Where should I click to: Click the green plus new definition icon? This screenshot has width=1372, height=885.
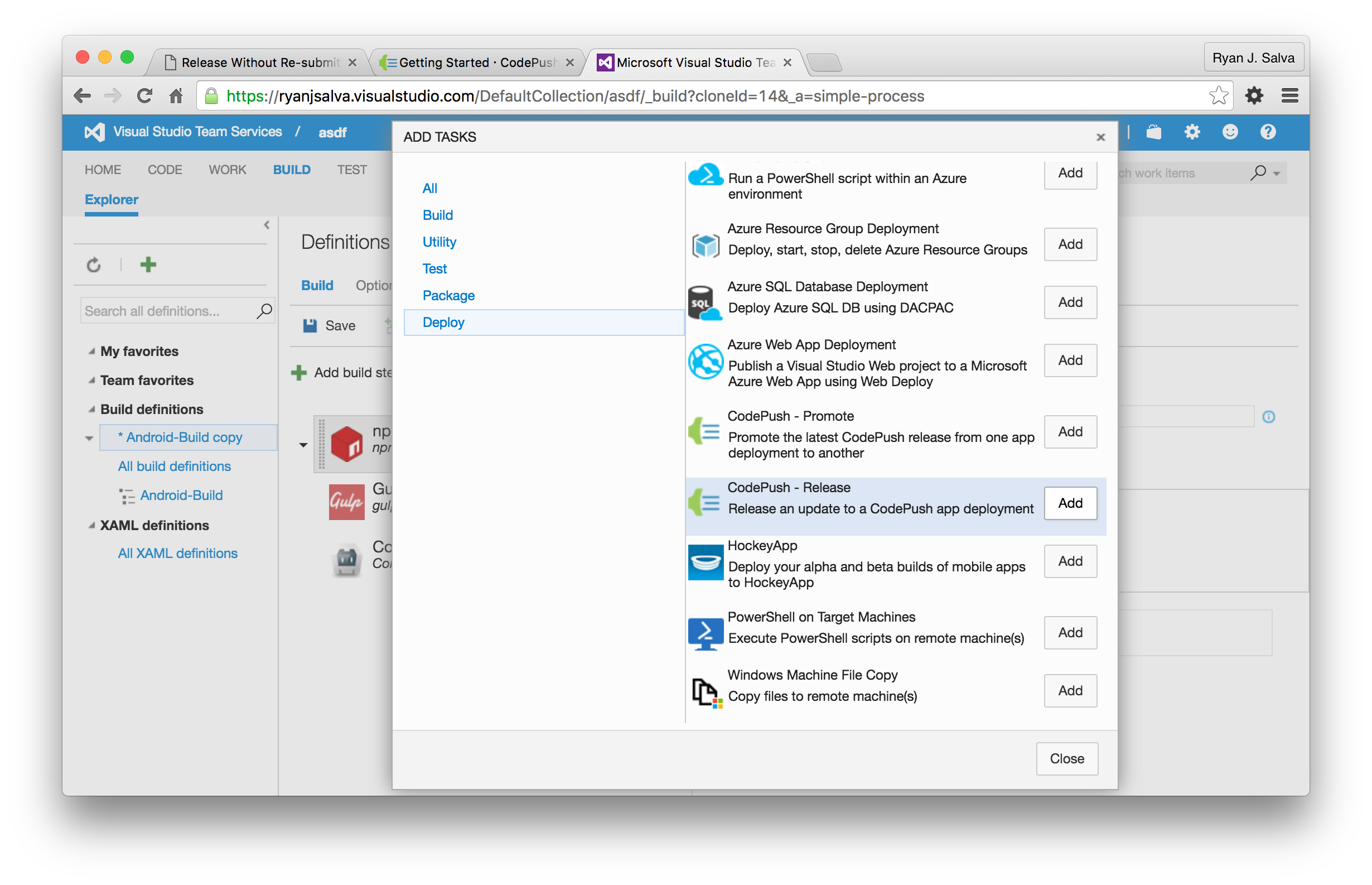tap(148, 264)
